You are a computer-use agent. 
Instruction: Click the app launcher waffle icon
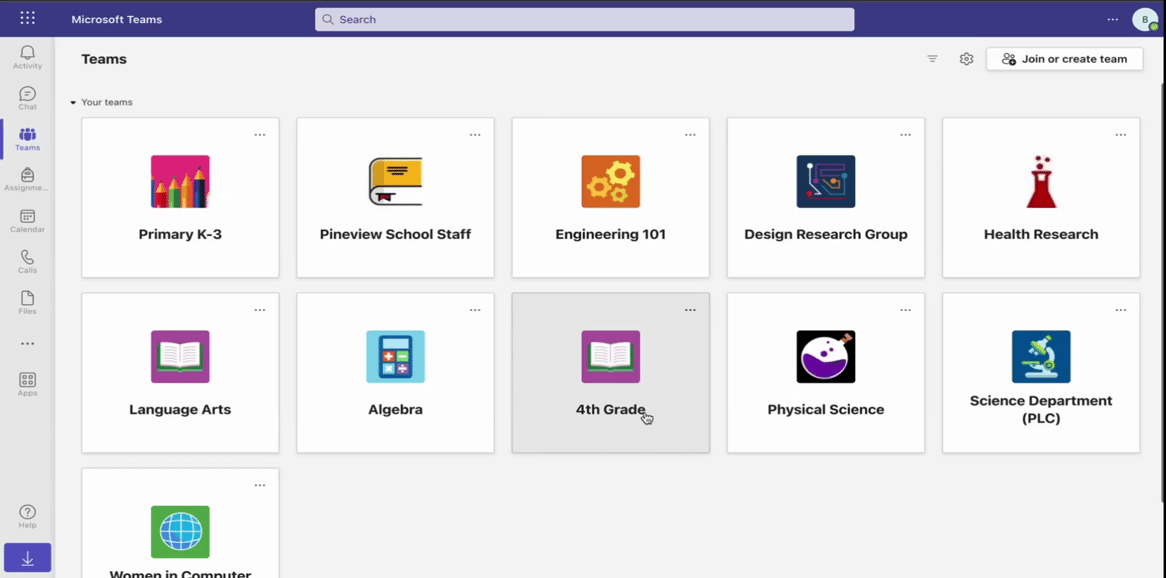[27, 19]
